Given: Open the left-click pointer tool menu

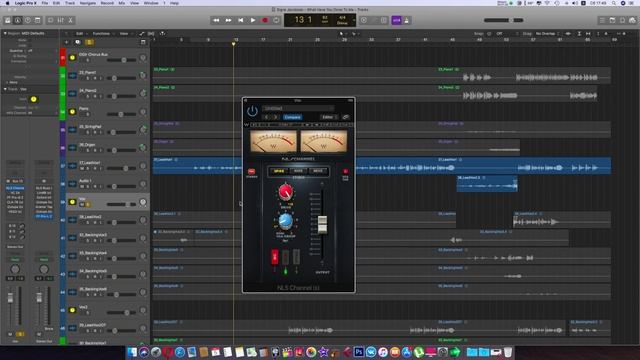Looking at the screenshot, I should click(x=342, y=33).
